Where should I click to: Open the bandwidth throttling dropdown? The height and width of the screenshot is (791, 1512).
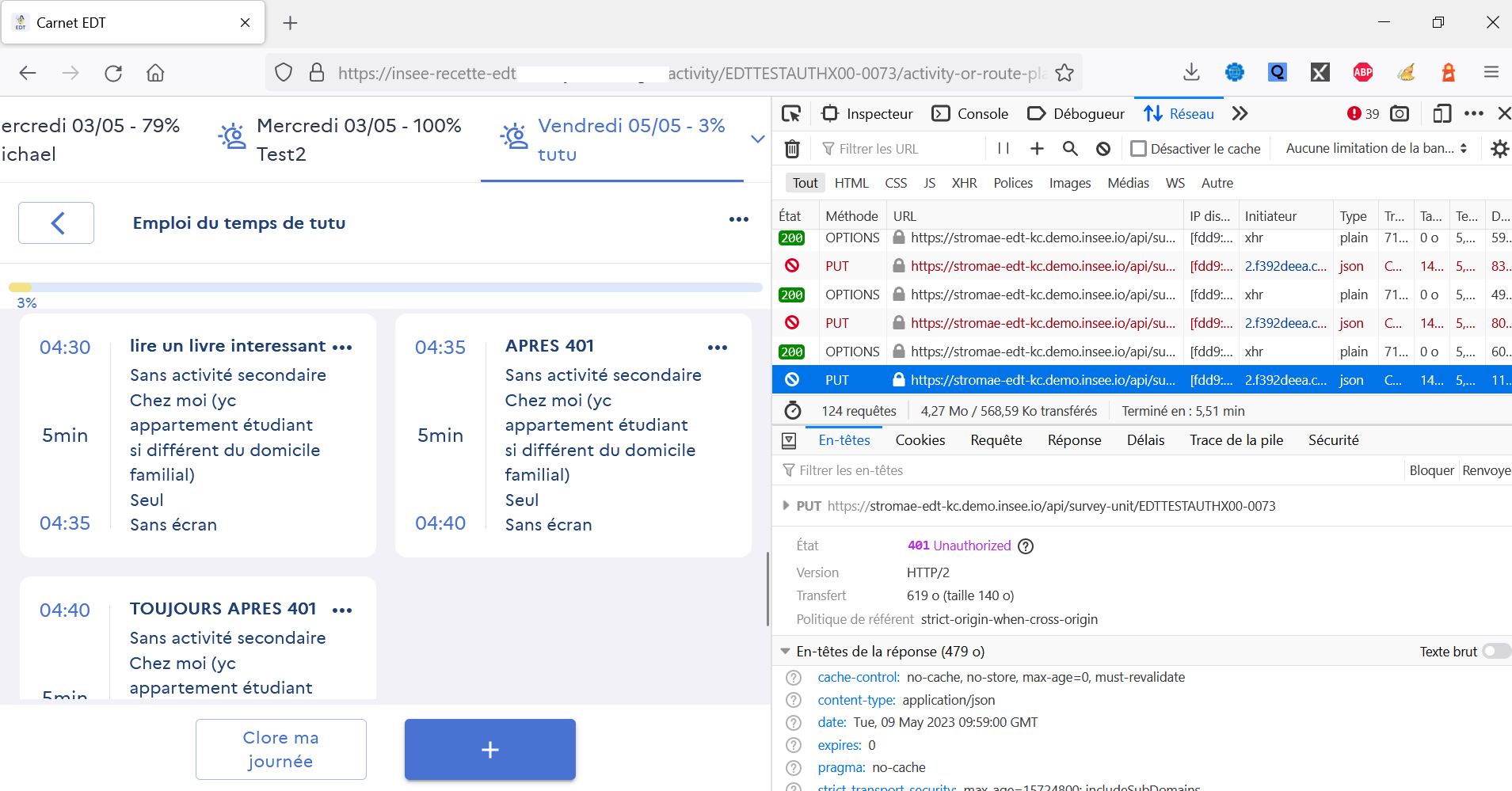[x=1375, y=148]
